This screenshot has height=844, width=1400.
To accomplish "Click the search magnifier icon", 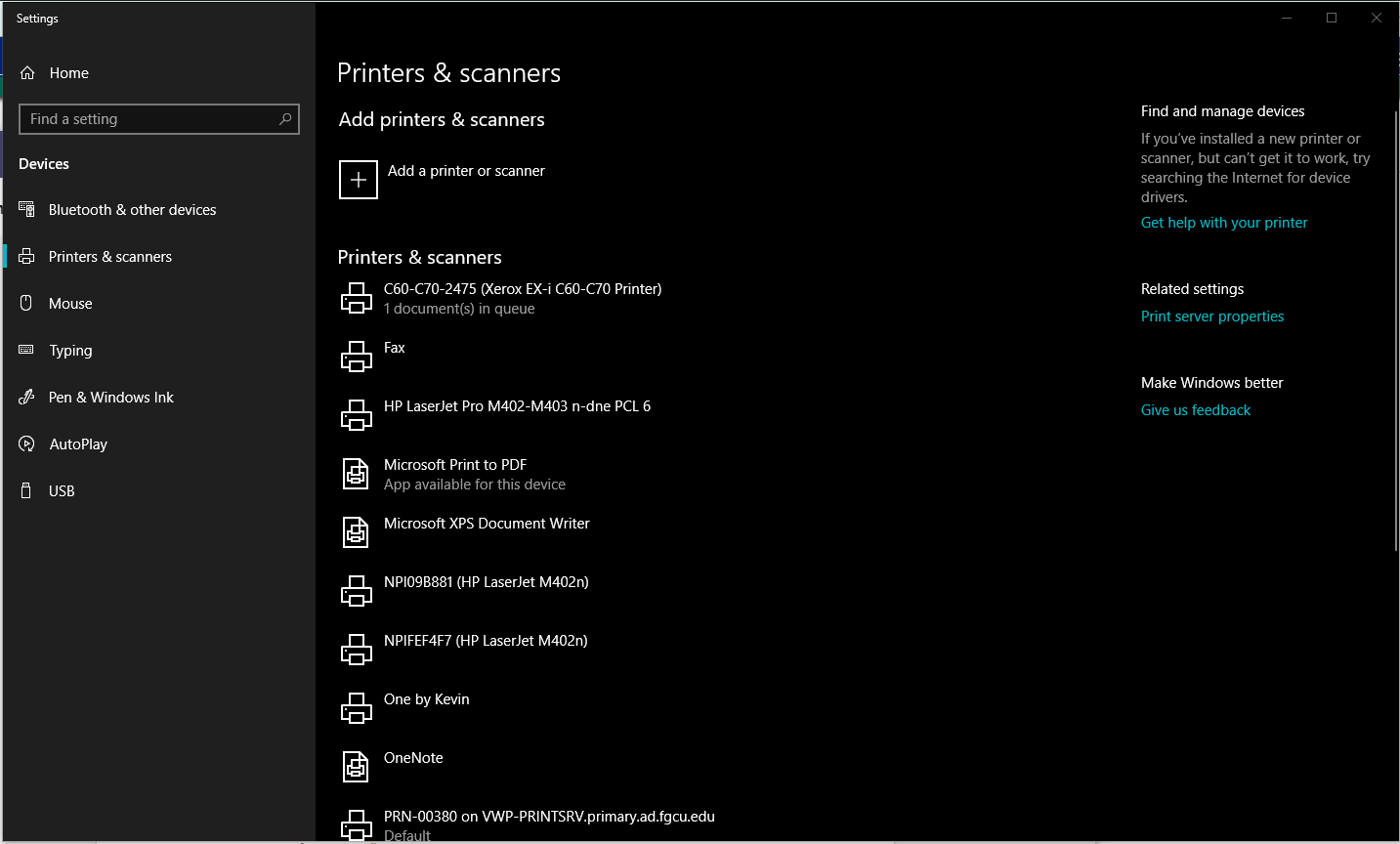I will [x=285, y=119].
